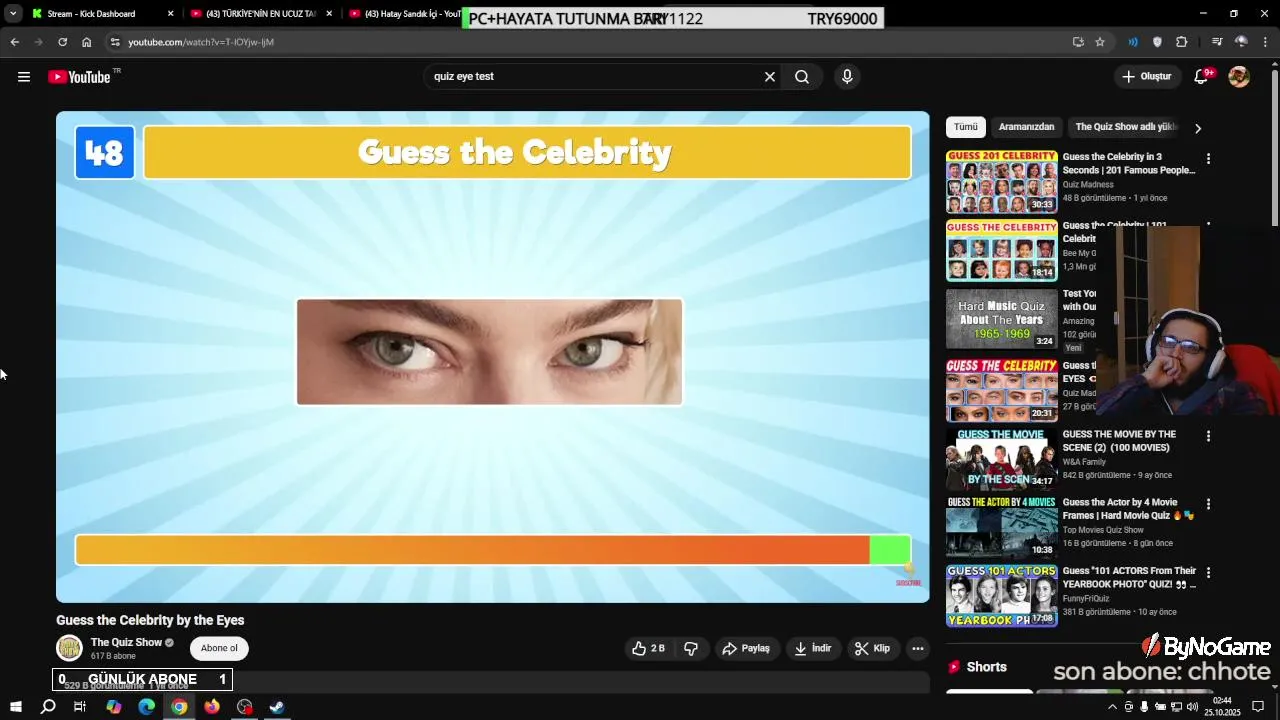
Task: Open the 18:14 Guess the Celebrity thumbnail
Action: coord(1002,251)
